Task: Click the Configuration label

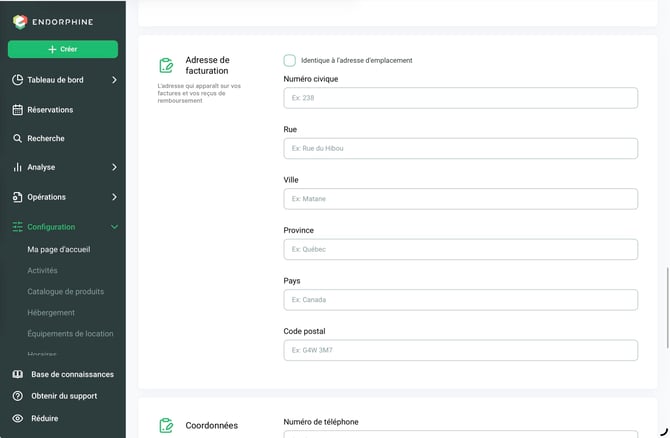Action: click(x=51, y=227)
